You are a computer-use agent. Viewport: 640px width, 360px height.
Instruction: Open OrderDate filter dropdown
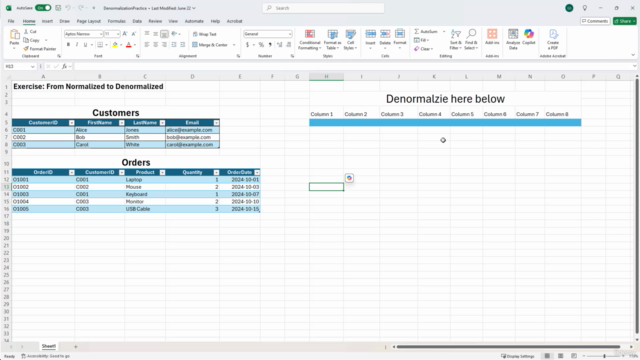click(257, 172)
